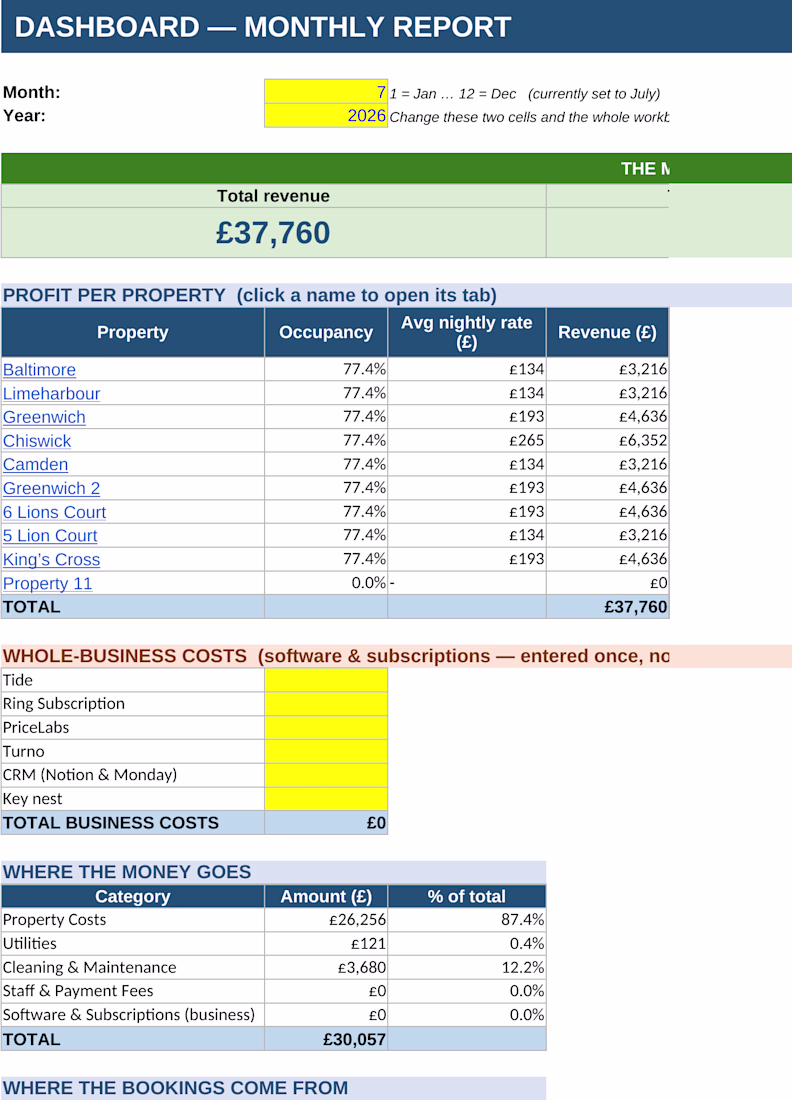
Task: Click the £121 Utilities amount
Action: (x=325, y=944)
